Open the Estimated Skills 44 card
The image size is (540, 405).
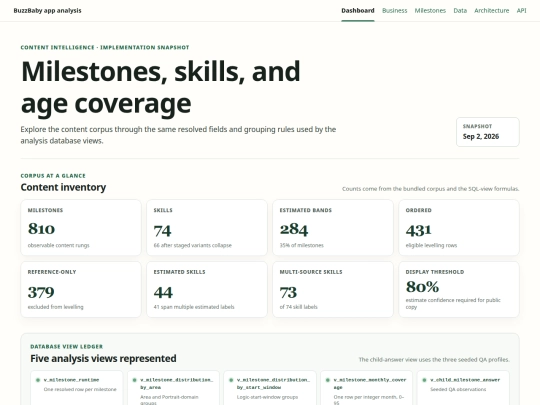207,289
